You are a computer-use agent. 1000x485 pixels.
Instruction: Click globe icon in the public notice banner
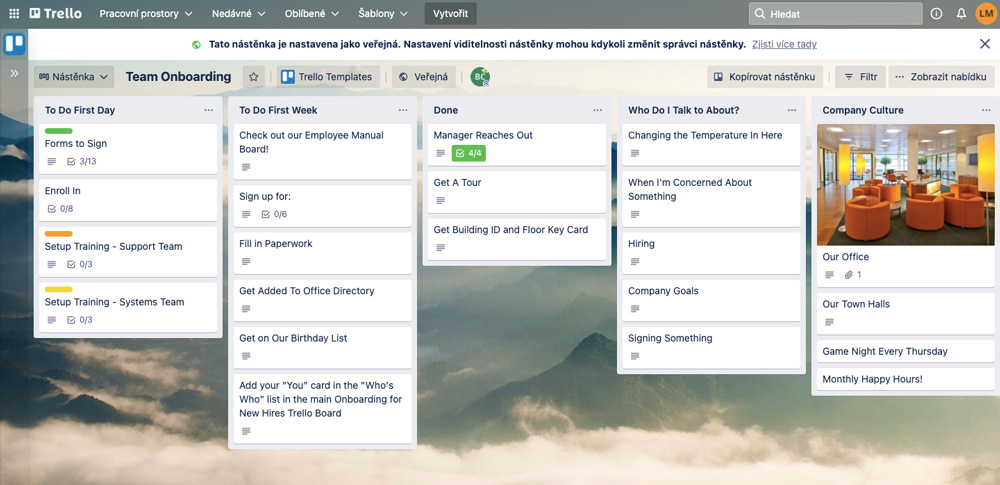tap(196, 45)
